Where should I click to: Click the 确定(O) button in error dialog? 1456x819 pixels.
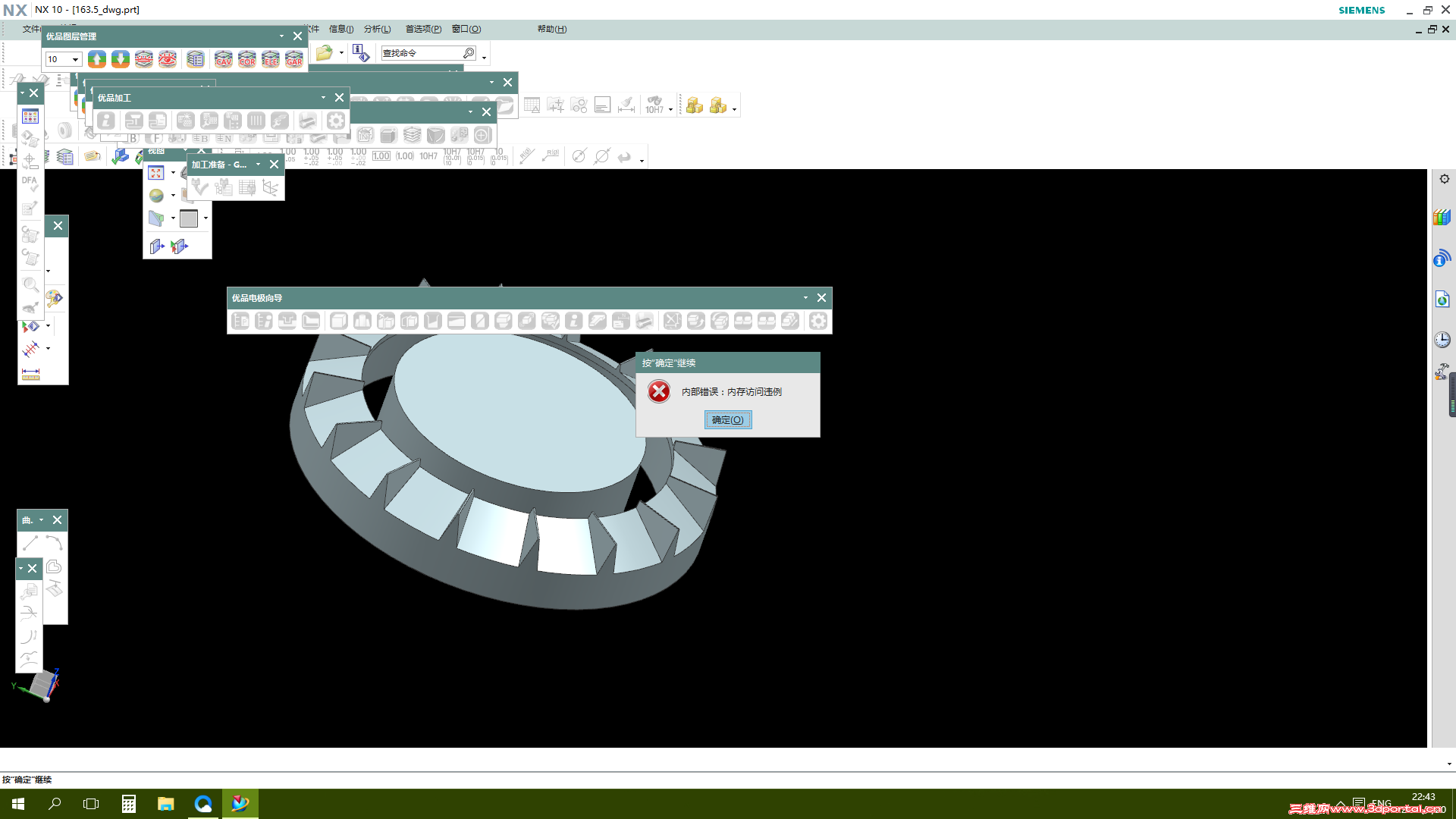pos(727,420)
